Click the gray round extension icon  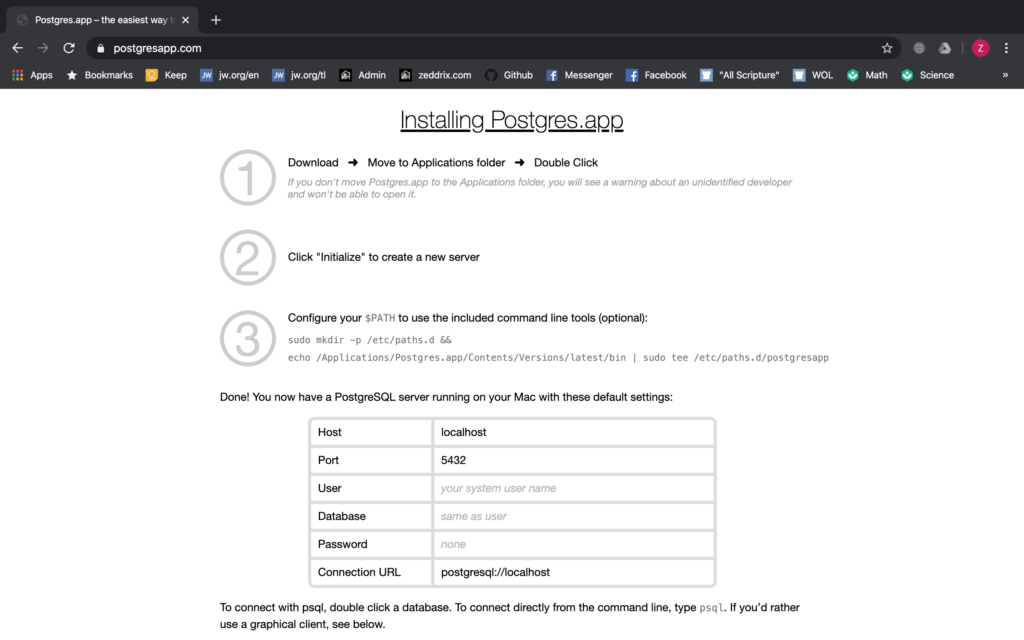point(919,48)
